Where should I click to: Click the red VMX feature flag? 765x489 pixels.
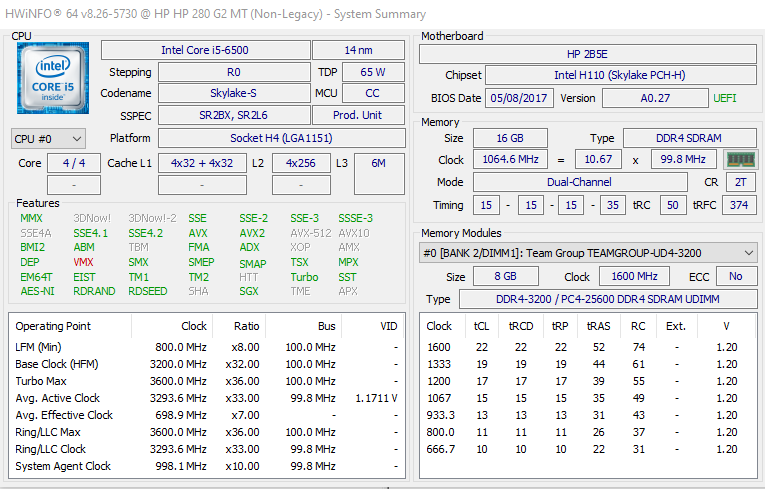click(x=83, y=262)
